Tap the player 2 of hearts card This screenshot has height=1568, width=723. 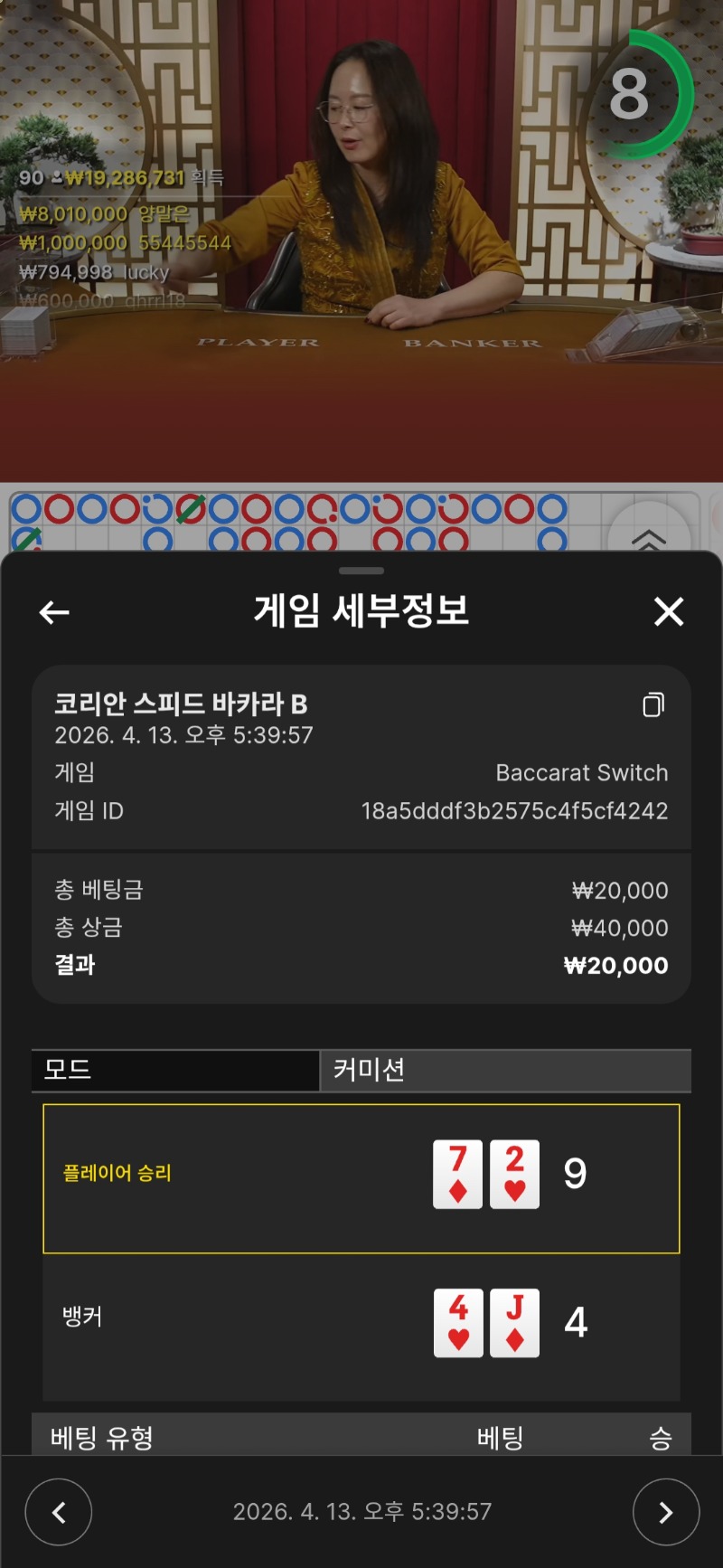(x=514, y=1174)
